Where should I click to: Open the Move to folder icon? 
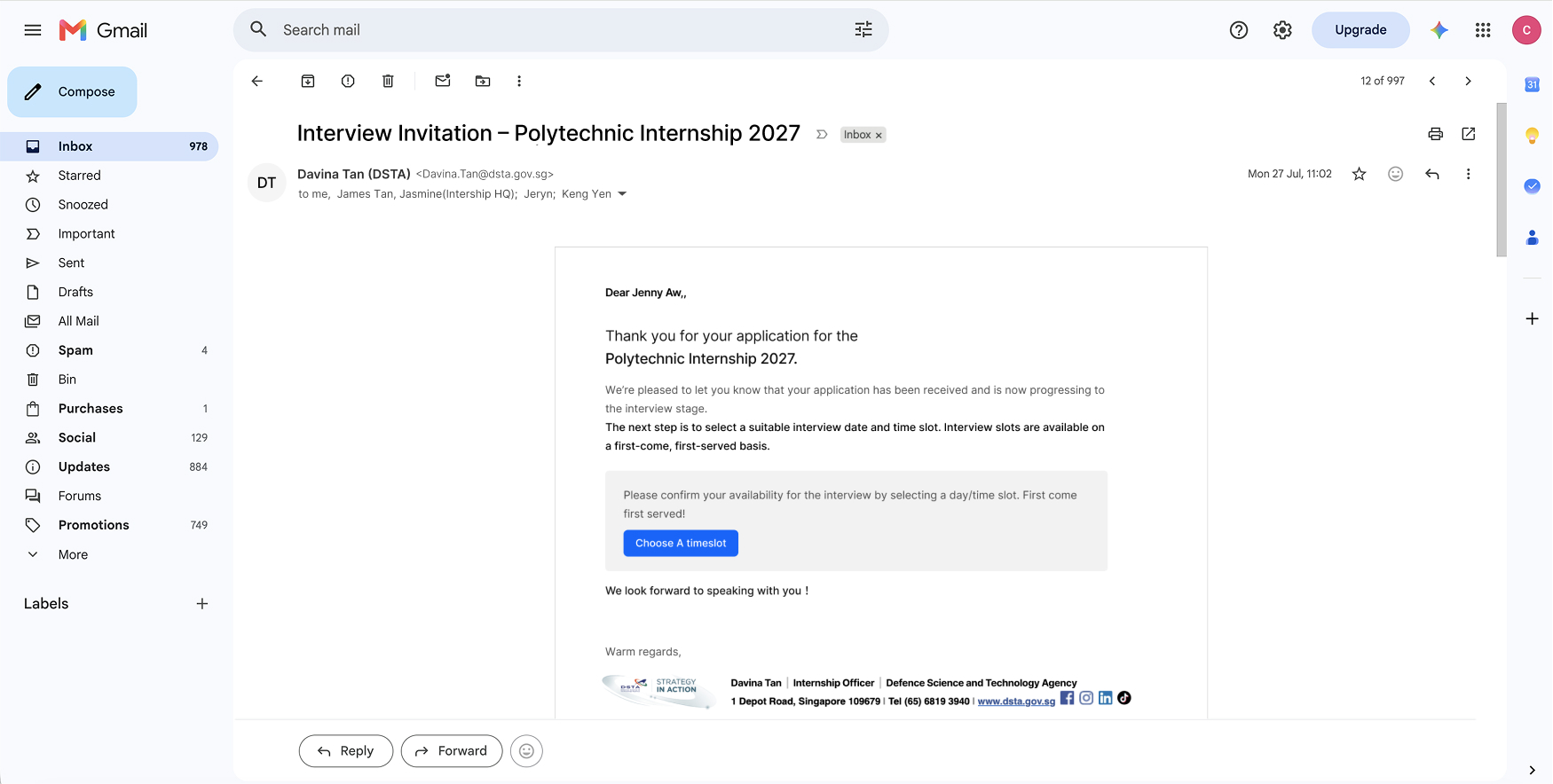coord(483,82)
